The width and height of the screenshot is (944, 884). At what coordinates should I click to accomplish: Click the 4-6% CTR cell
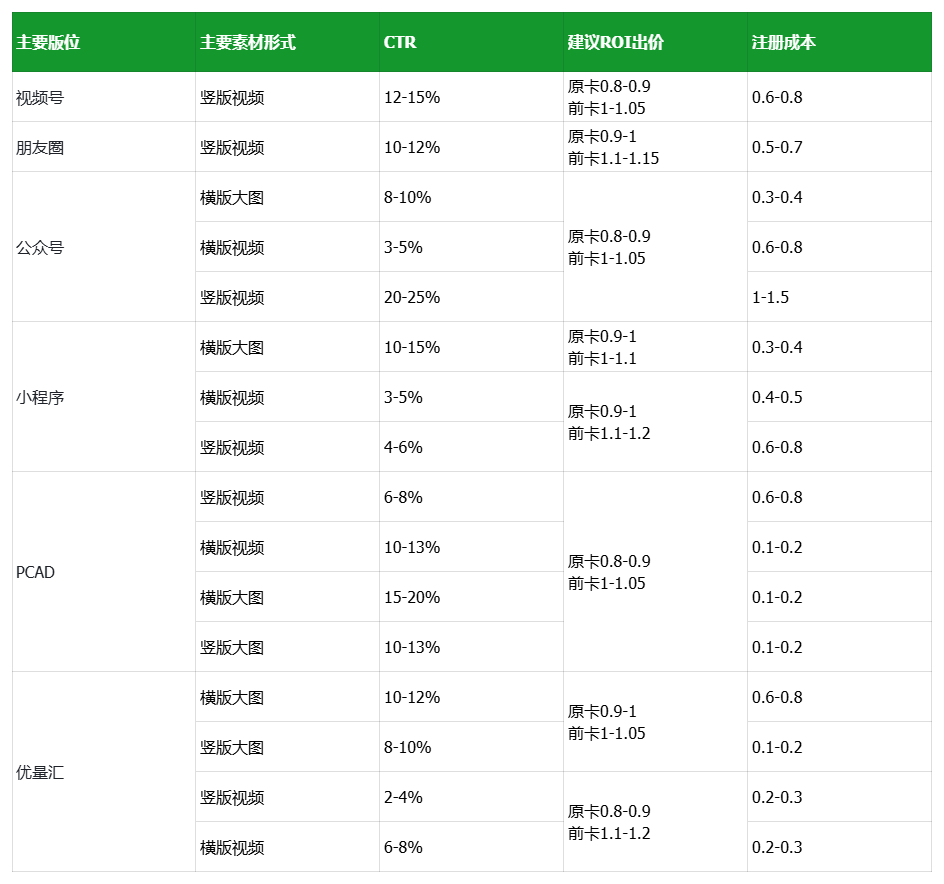tap(471, 447)
